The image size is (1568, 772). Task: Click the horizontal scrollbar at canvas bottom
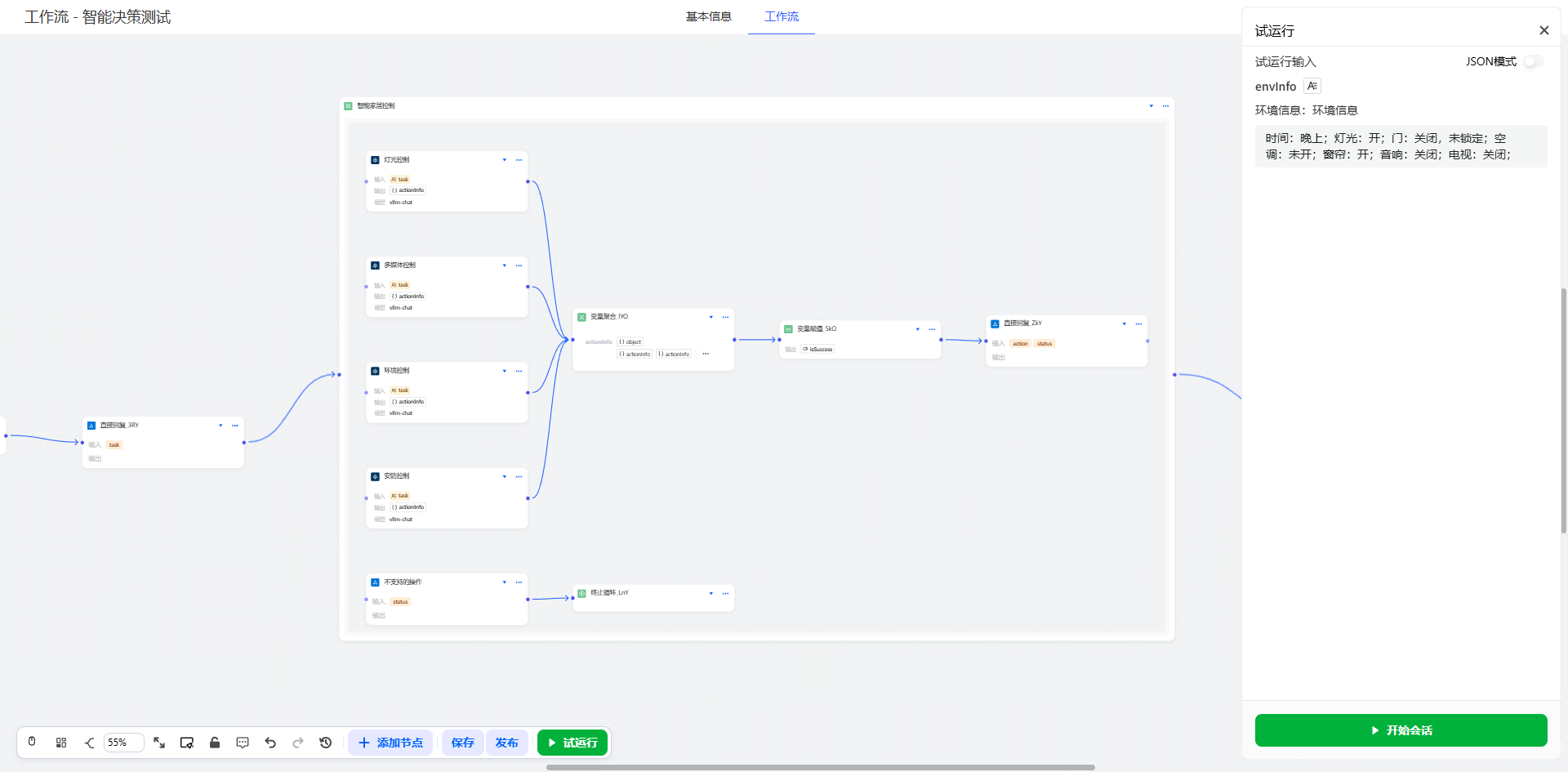(x=820, y=767)
